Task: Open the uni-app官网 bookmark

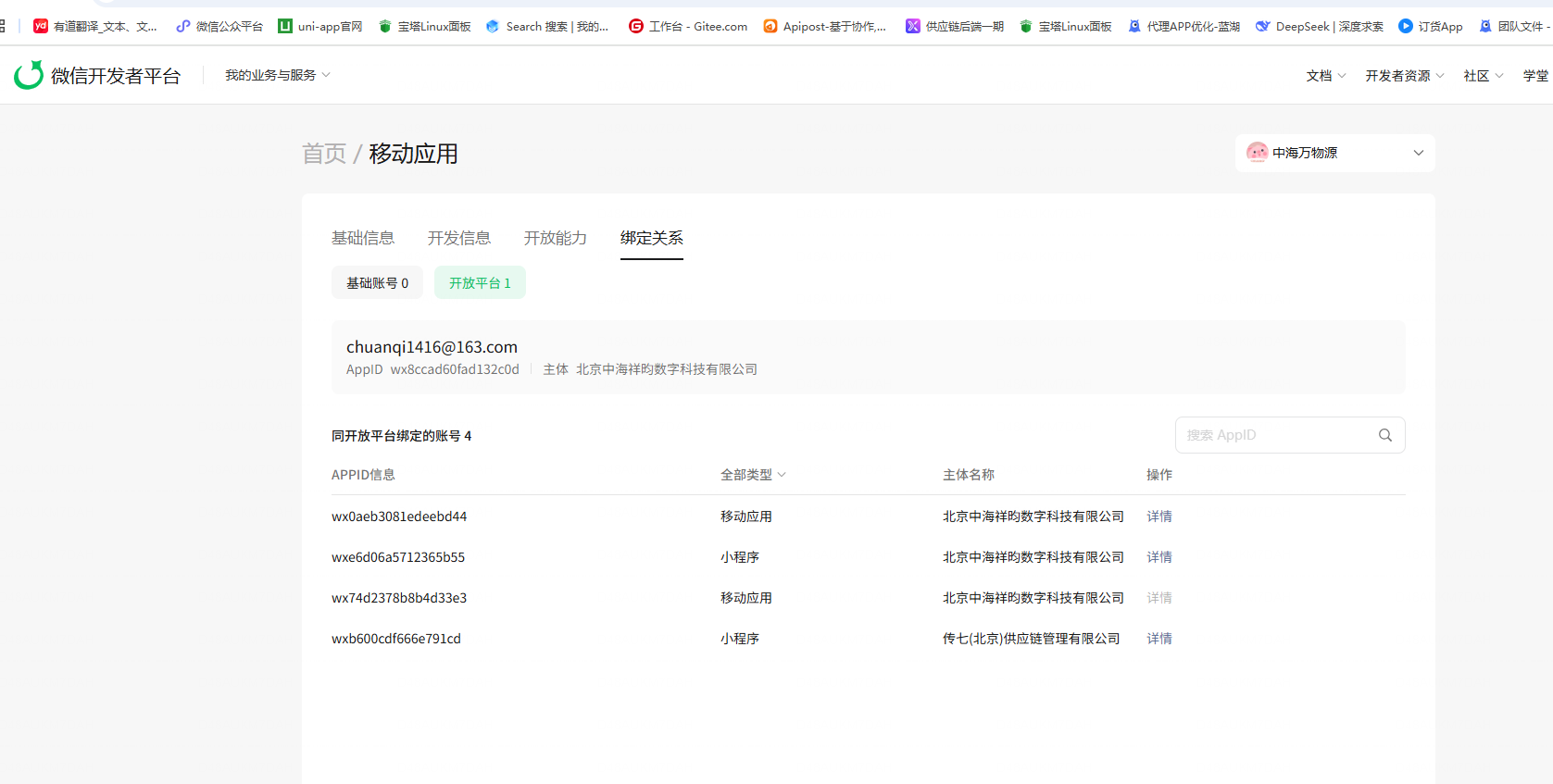Action: [x=320, y=26]
